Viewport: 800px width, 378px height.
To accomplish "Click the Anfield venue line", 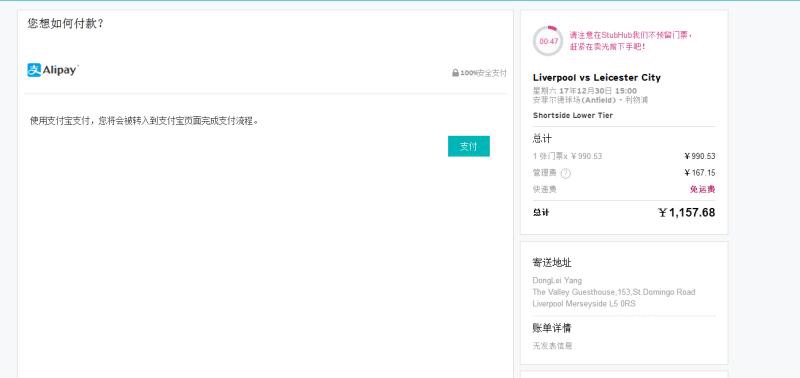I will [x=590, y=100].
